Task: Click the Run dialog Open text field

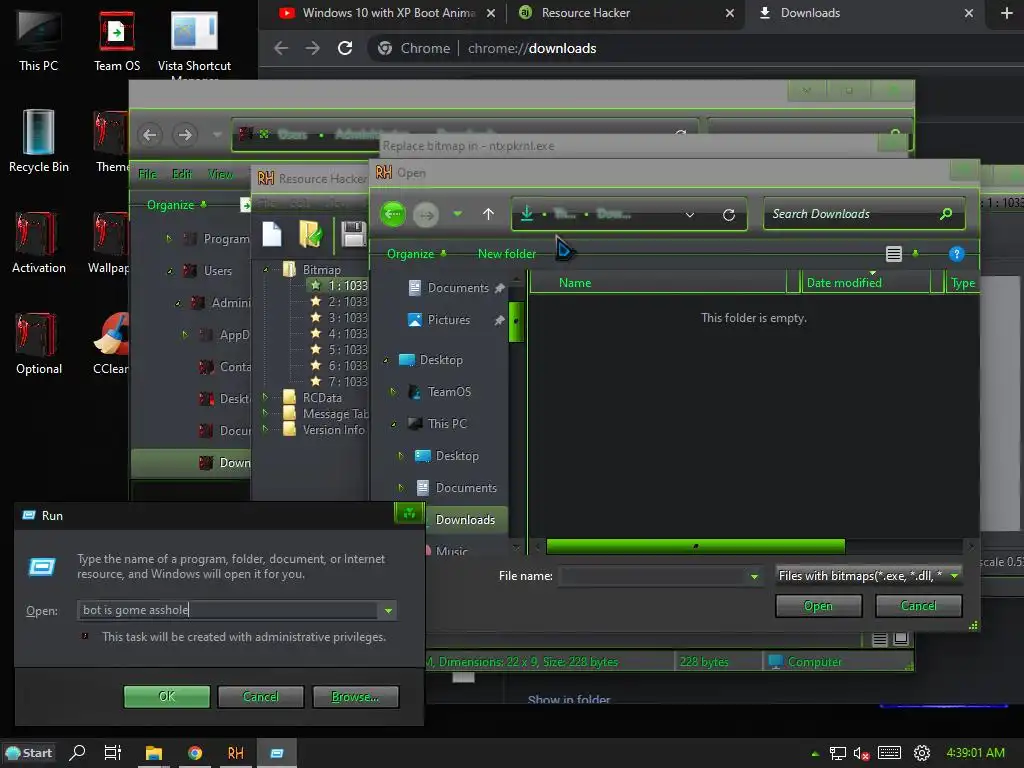Action: click(227, 610)
